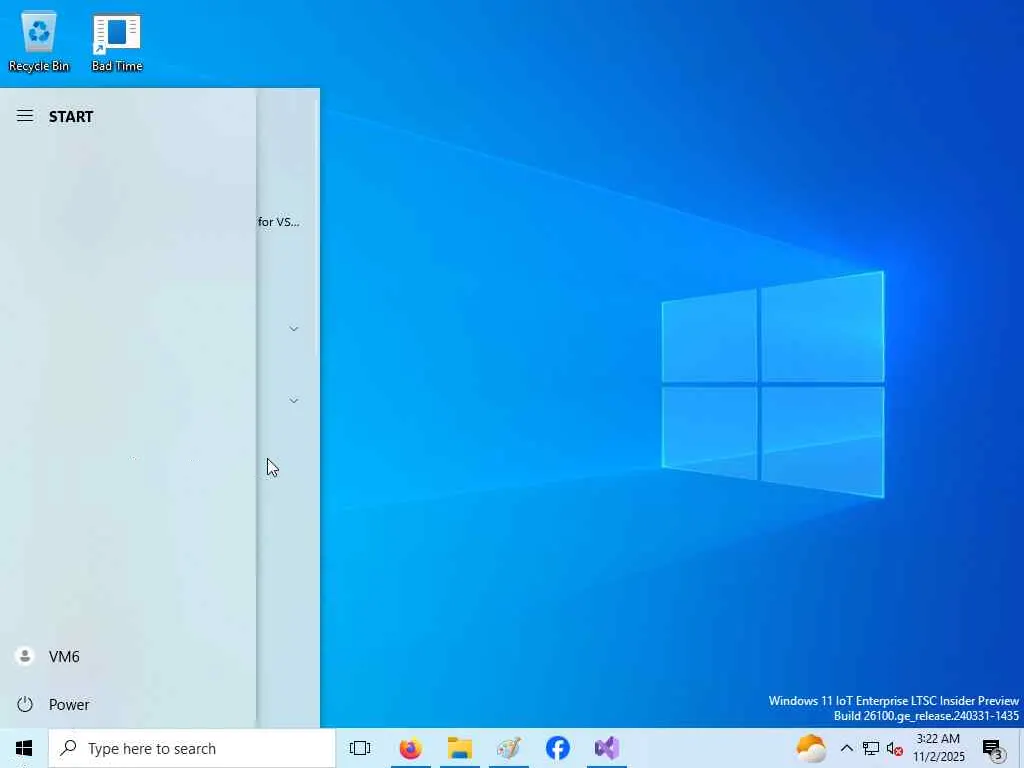Select the Recycle Bin desktop icon
The height and width of the screenshot is (768, 1024).
coord(39,42)
